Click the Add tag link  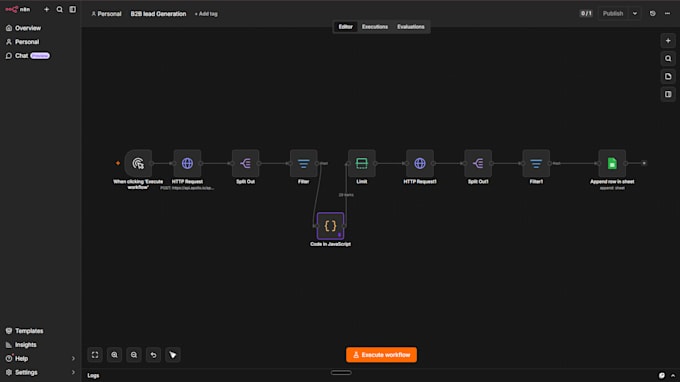[x=206, y=14]
